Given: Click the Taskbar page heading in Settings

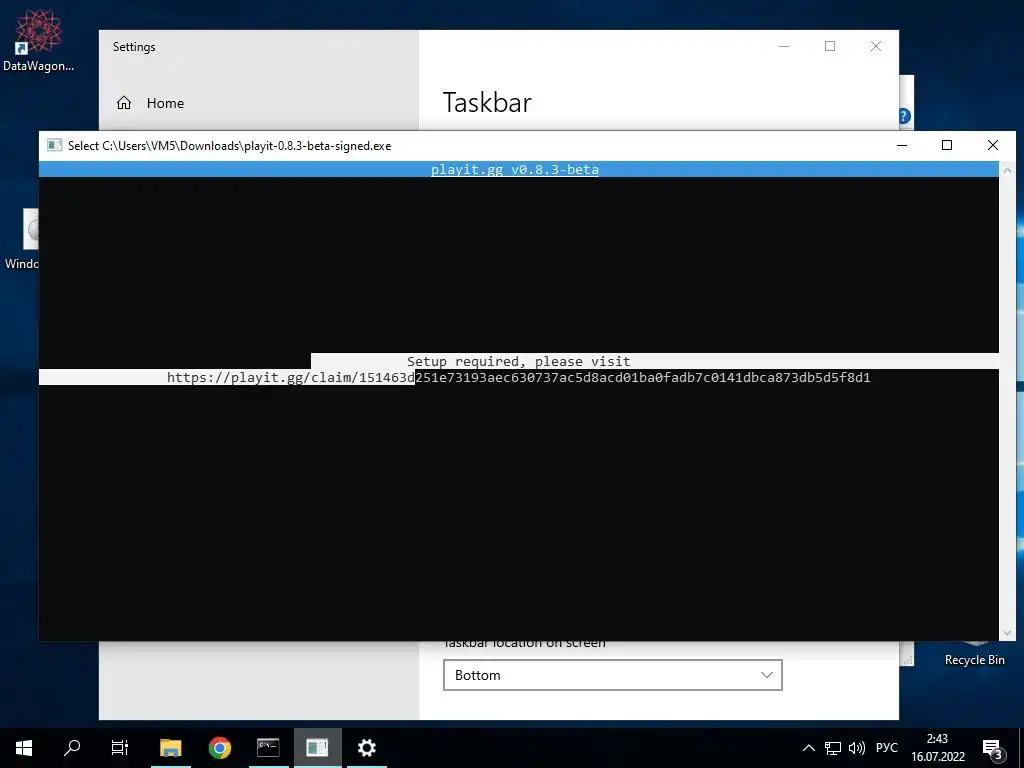Looking at the screenshot, I should click(x=487, y=103).
